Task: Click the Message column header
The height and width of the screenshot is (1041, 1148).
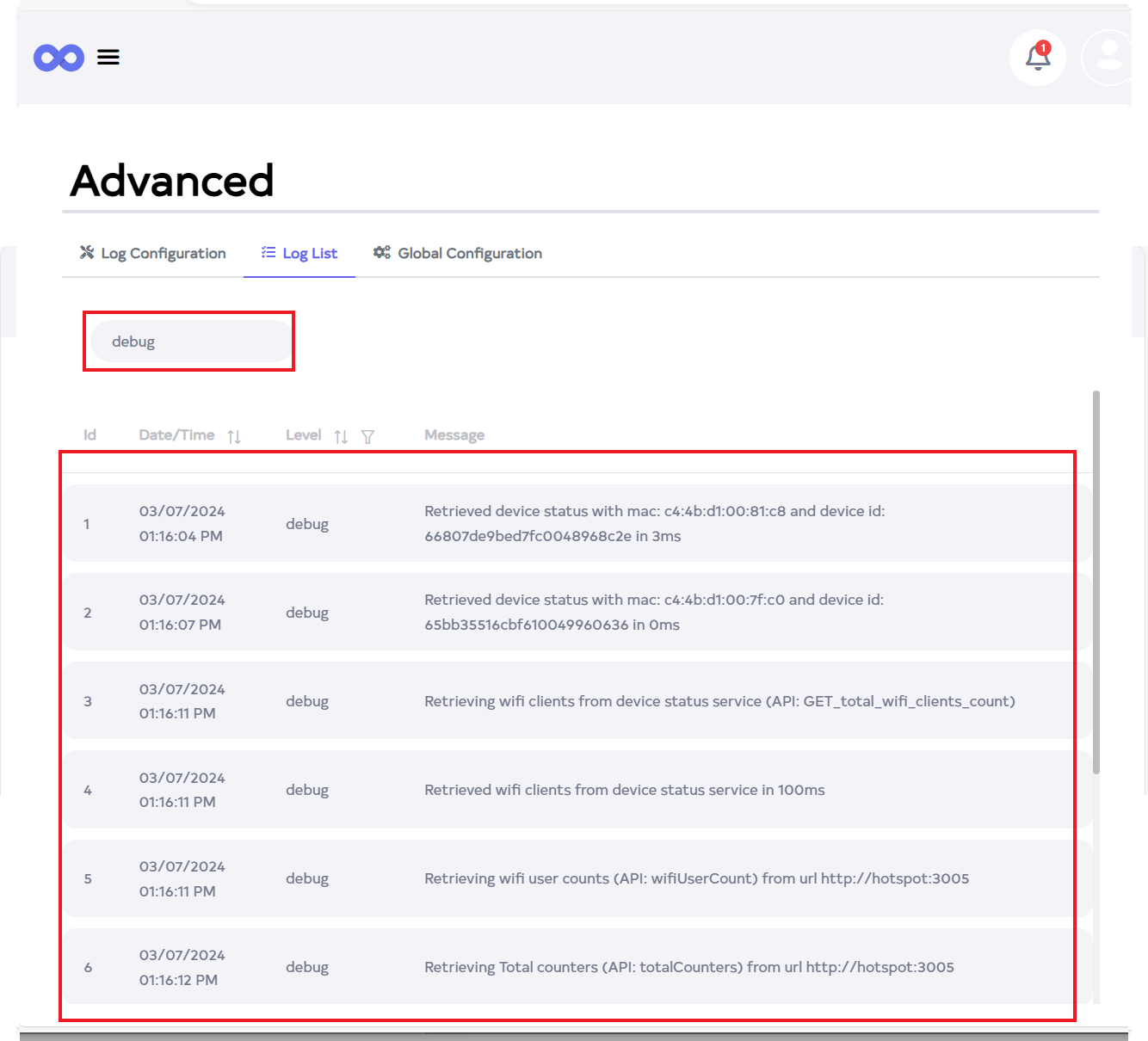Action: tap(454, 435)
